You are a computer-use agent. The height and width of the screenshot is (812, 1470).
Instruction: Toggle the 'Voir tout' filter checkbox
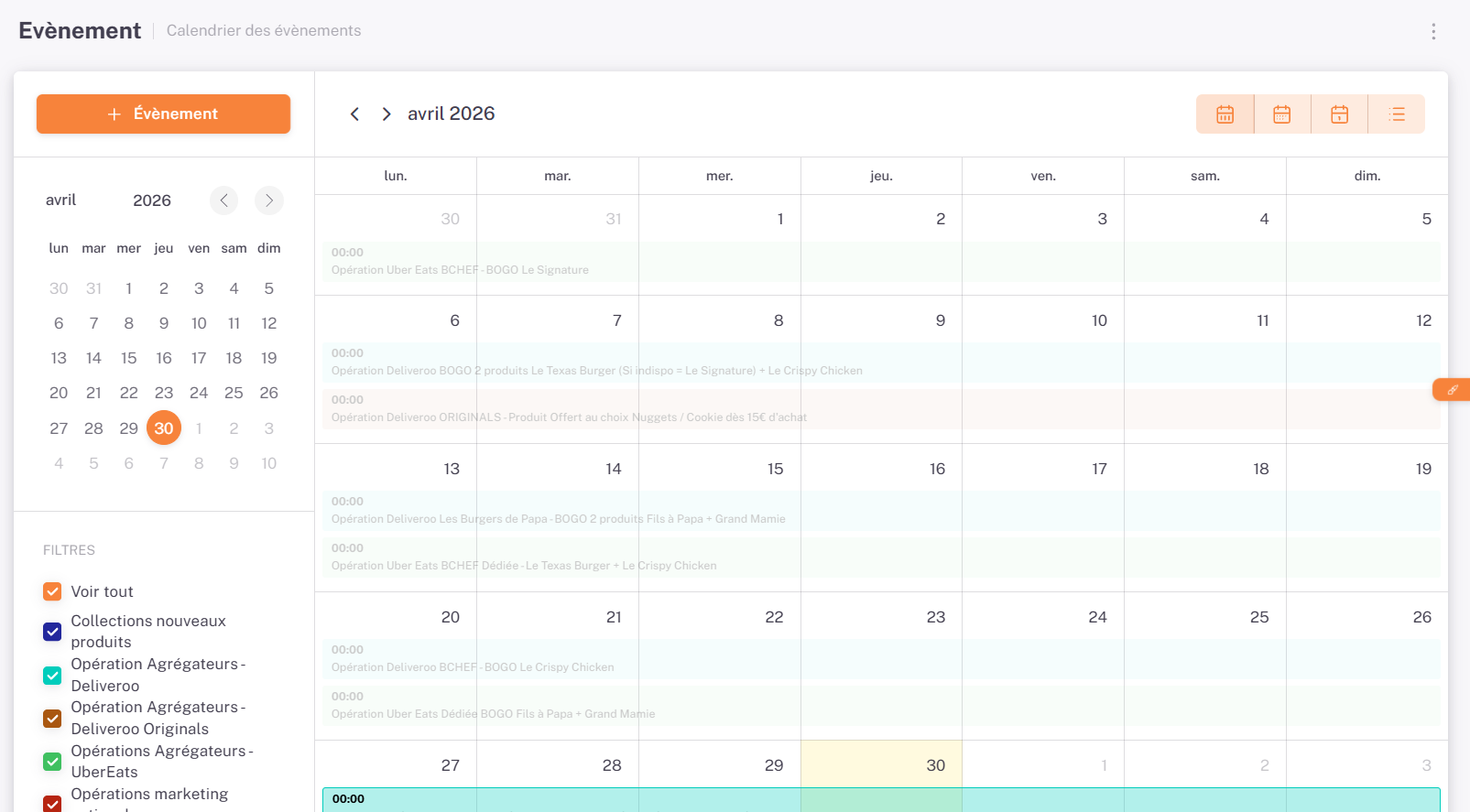click(52, 591)
